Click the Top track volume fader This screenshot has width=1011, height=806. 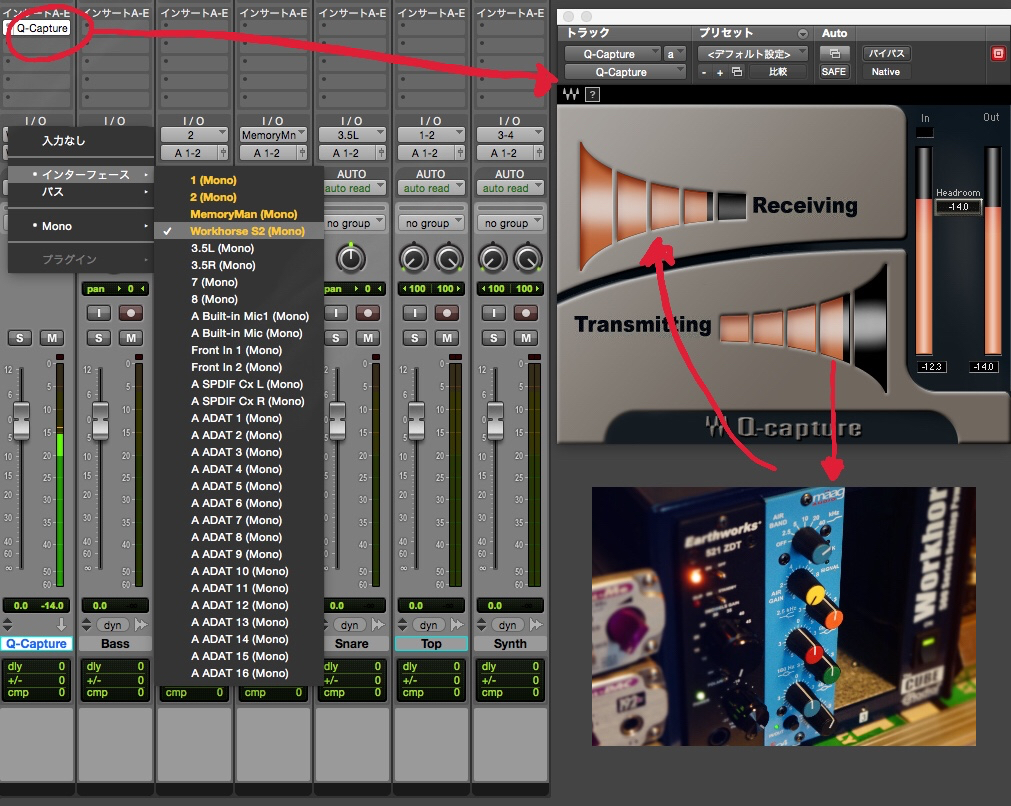tap(417, 419)
